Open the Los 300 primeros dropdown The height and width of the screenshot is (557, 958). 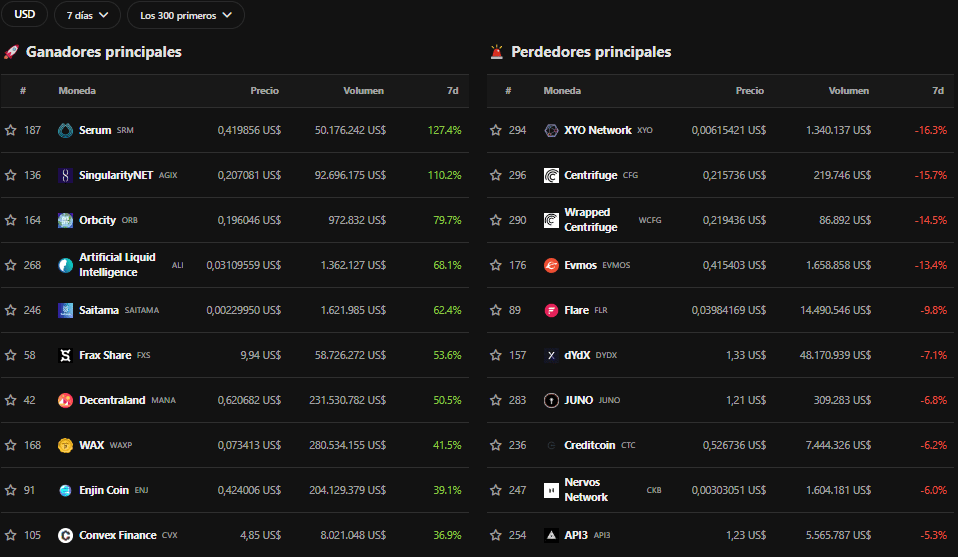(186, 15)
